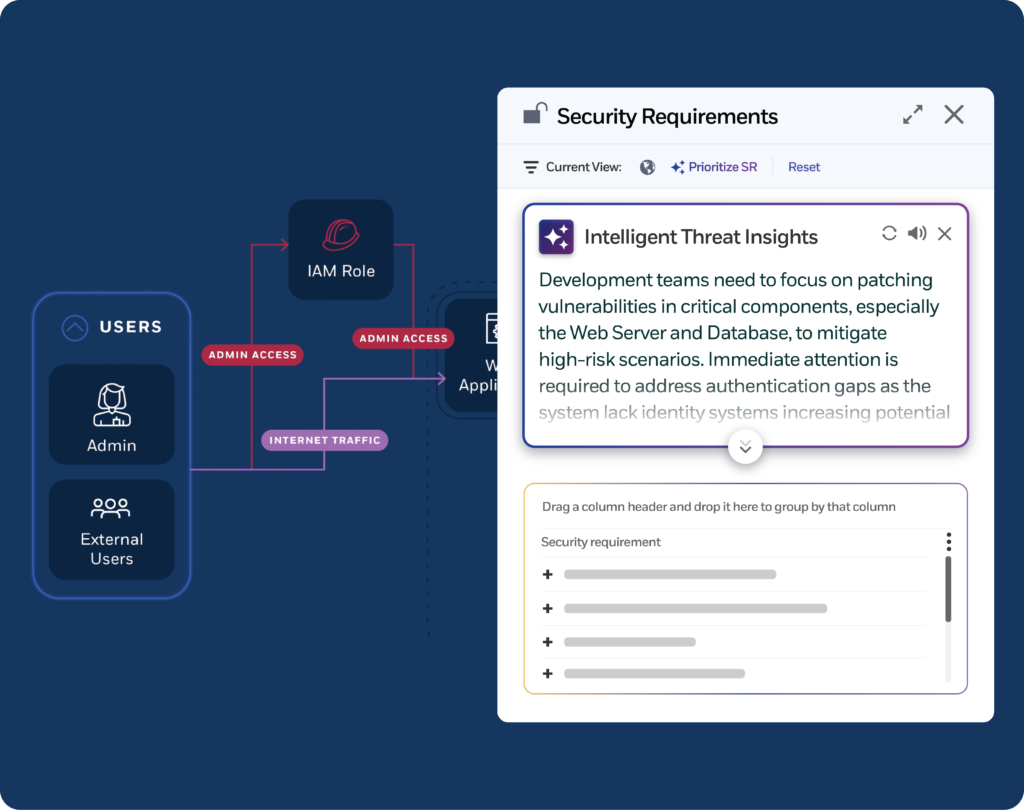This screenshot has height=810, width=1024.
Task: Open the Current View filter icon
Action: pos(531,167)
